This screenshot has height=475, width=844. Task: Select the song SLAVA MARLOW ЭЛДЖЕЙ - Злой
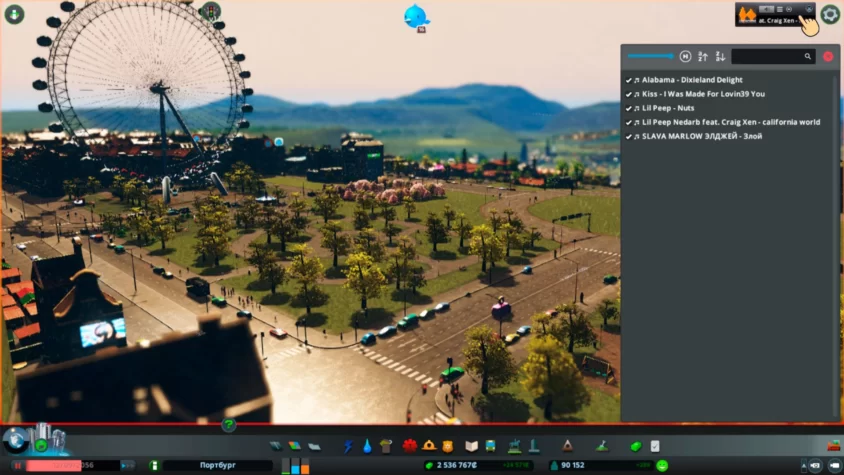[702, 136]
